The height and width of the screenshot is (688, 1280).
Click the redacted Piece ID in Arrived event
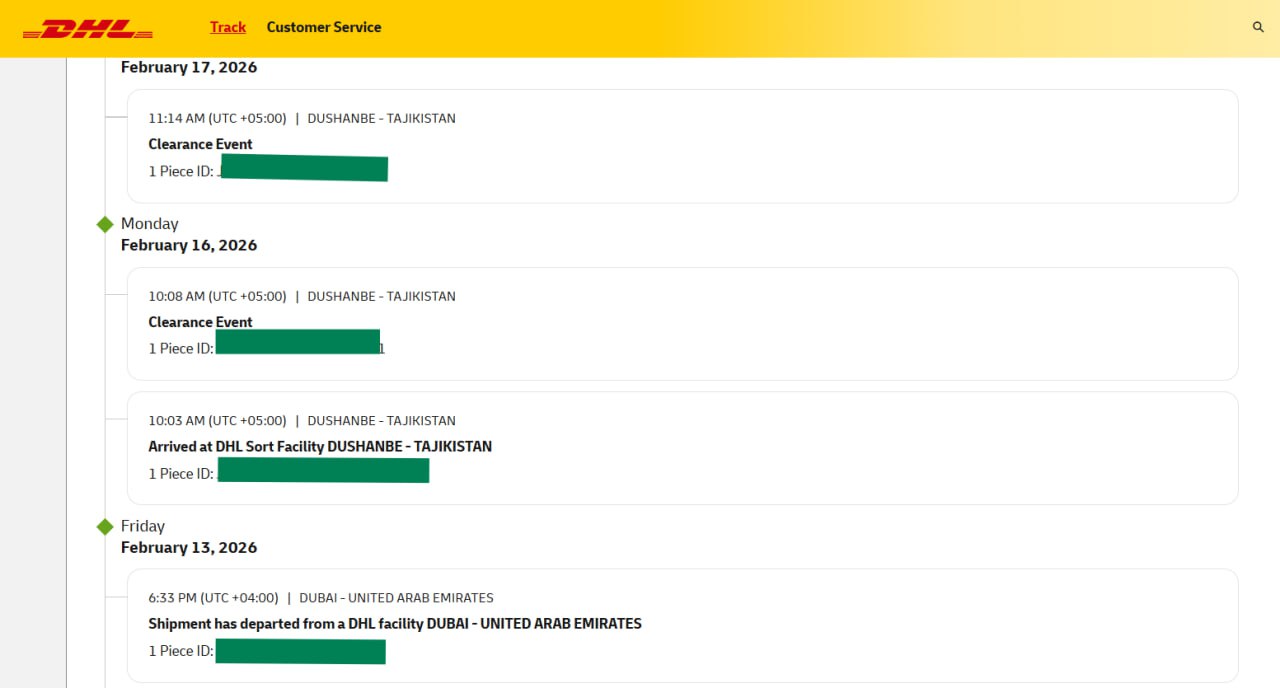tap(323, 470)
